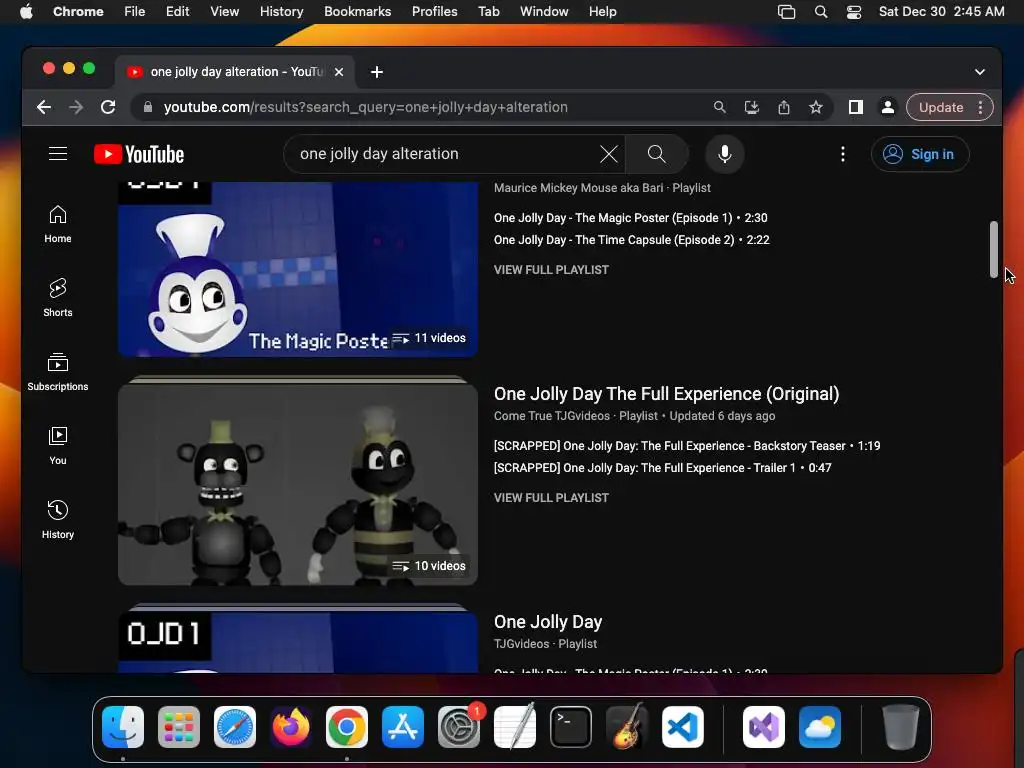Go to Home in the sidebar
The image size is (1024, 768).
point(57,224)
